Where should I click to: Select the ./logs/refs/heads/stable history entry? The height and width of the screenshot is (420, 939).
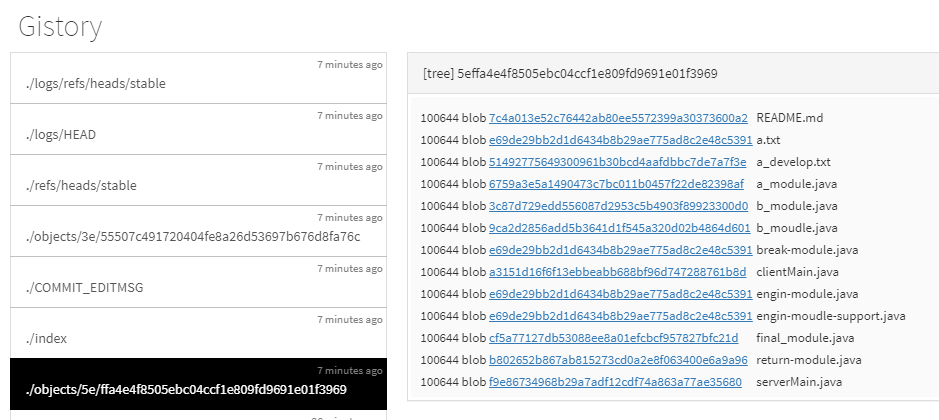198,78
